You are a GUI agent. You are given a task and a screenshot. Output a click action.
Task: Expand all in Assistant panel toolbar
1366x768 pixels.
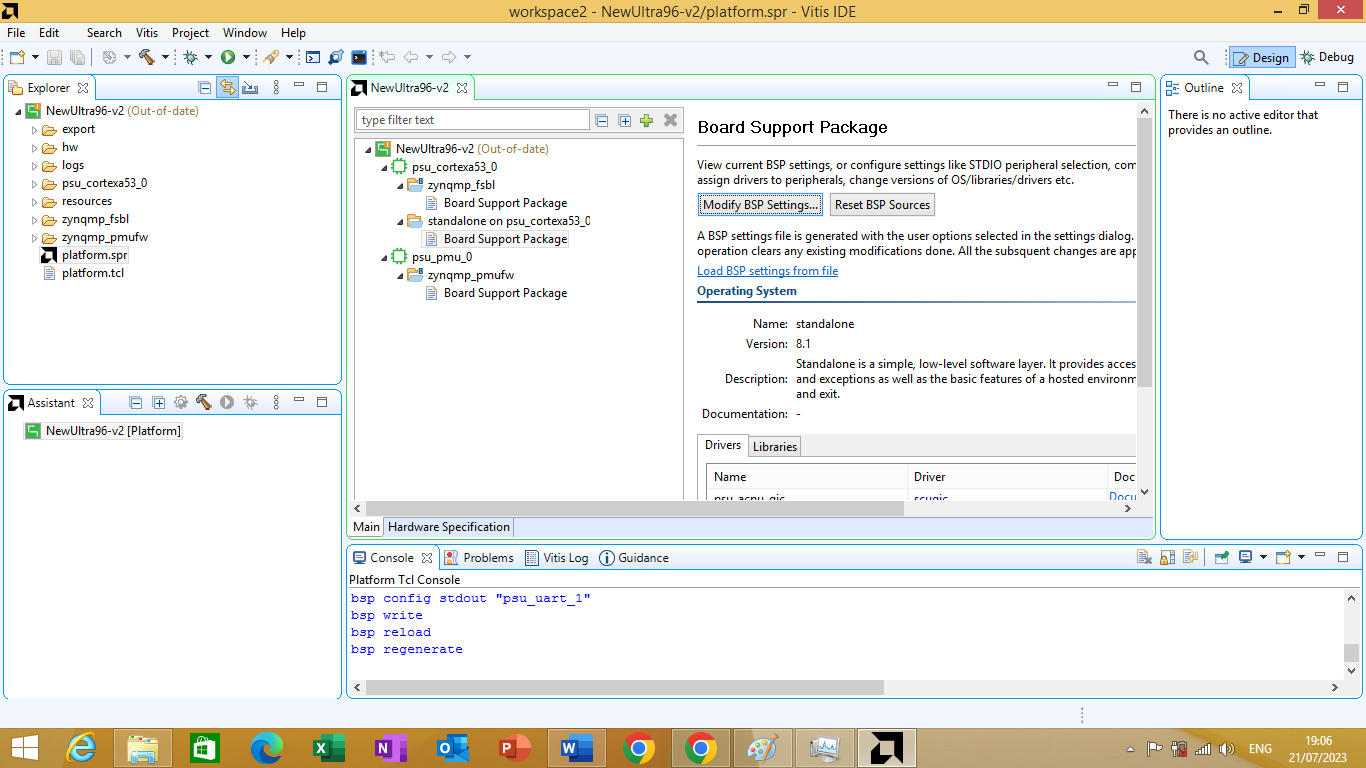158,403
